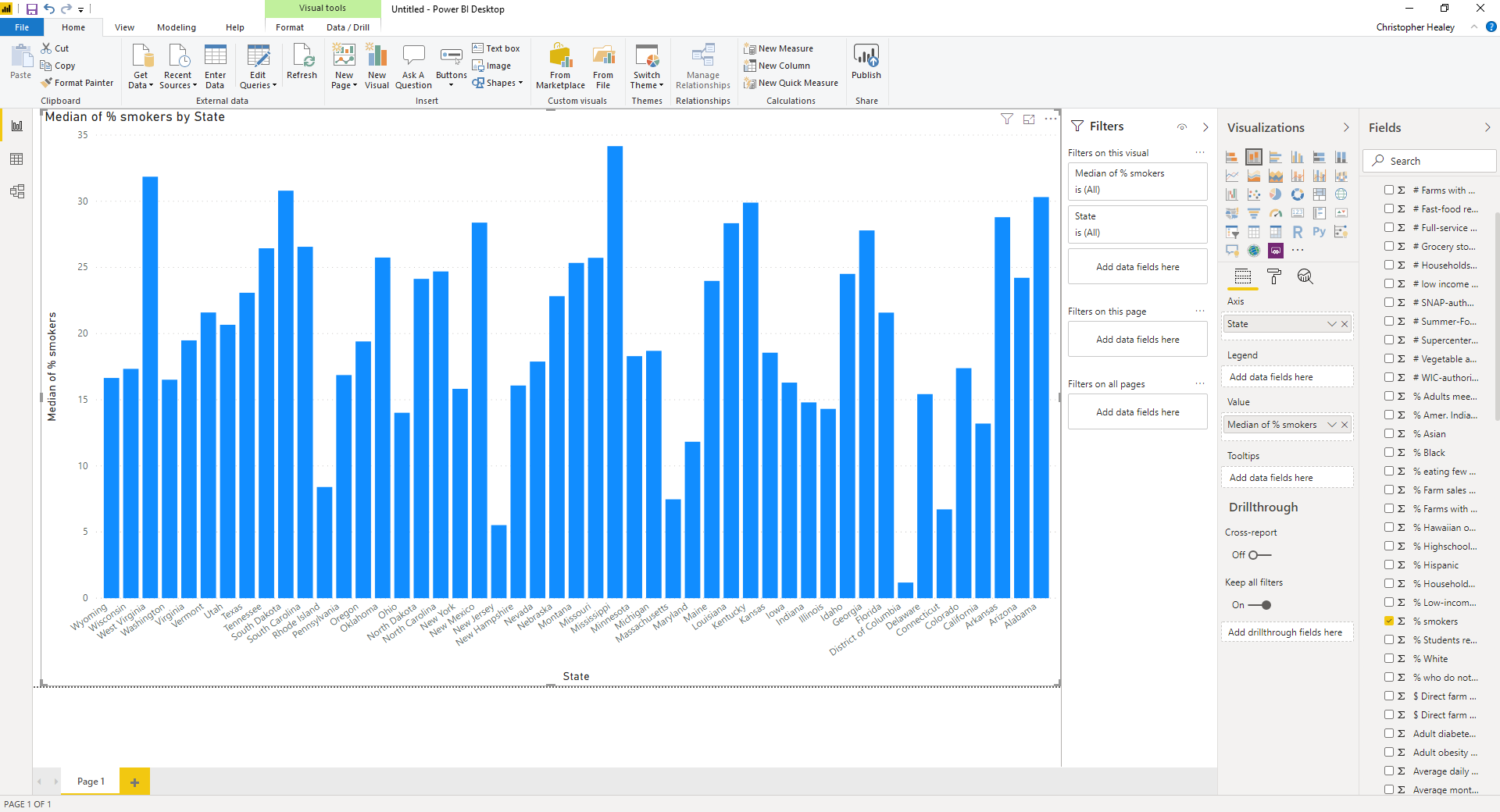Open Median of % smokers value dropdown

[x=1332, y=425]
